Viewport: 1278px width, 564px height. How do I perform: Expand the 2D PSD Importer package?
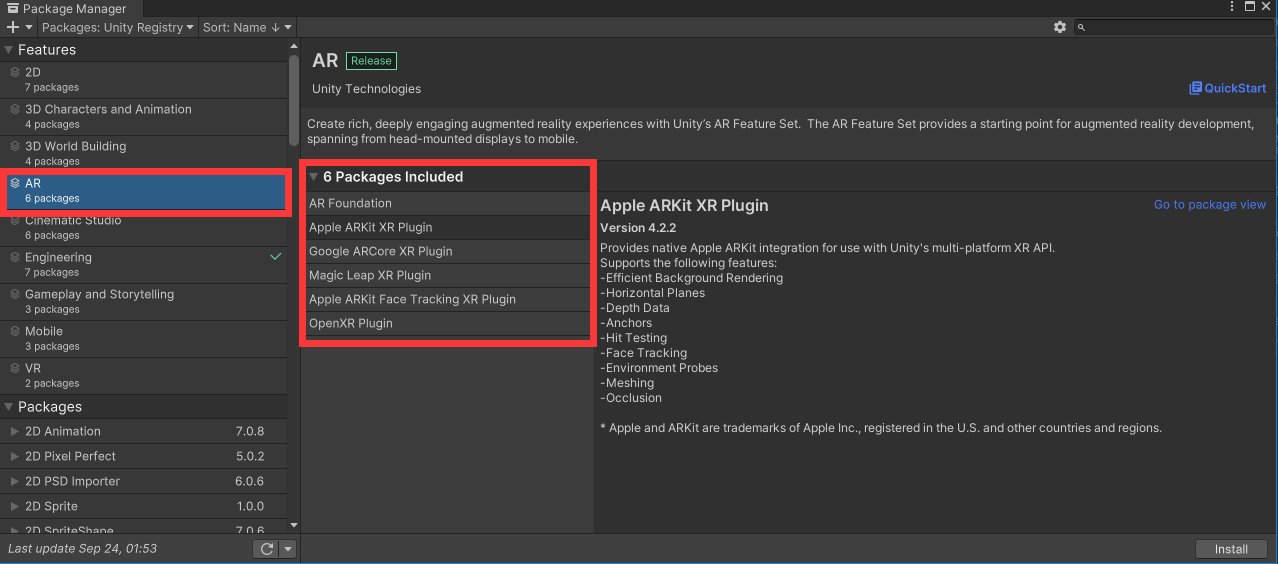14,481
